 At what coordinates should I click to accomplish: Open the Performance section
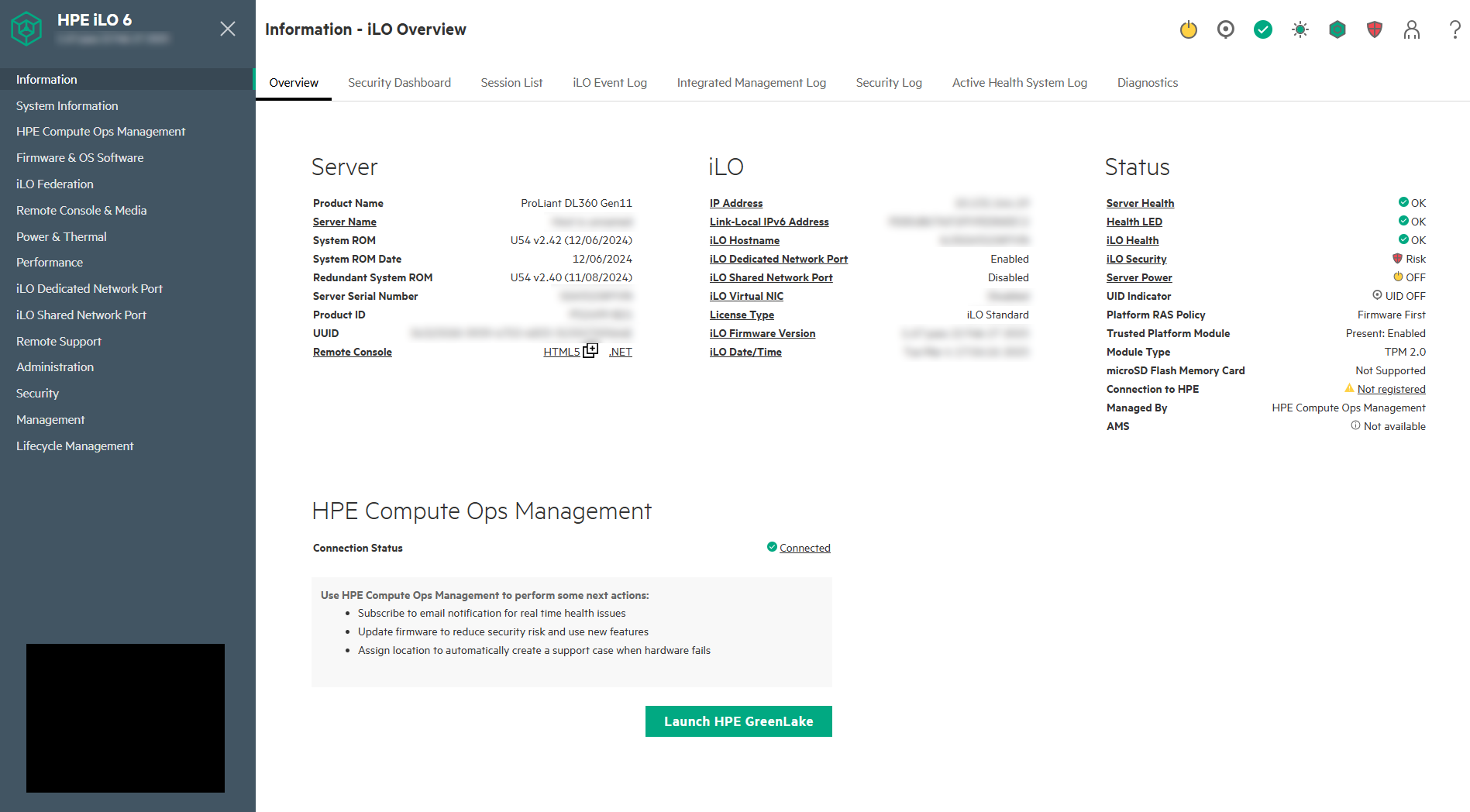pyautogui.click(x=50, y=263)
